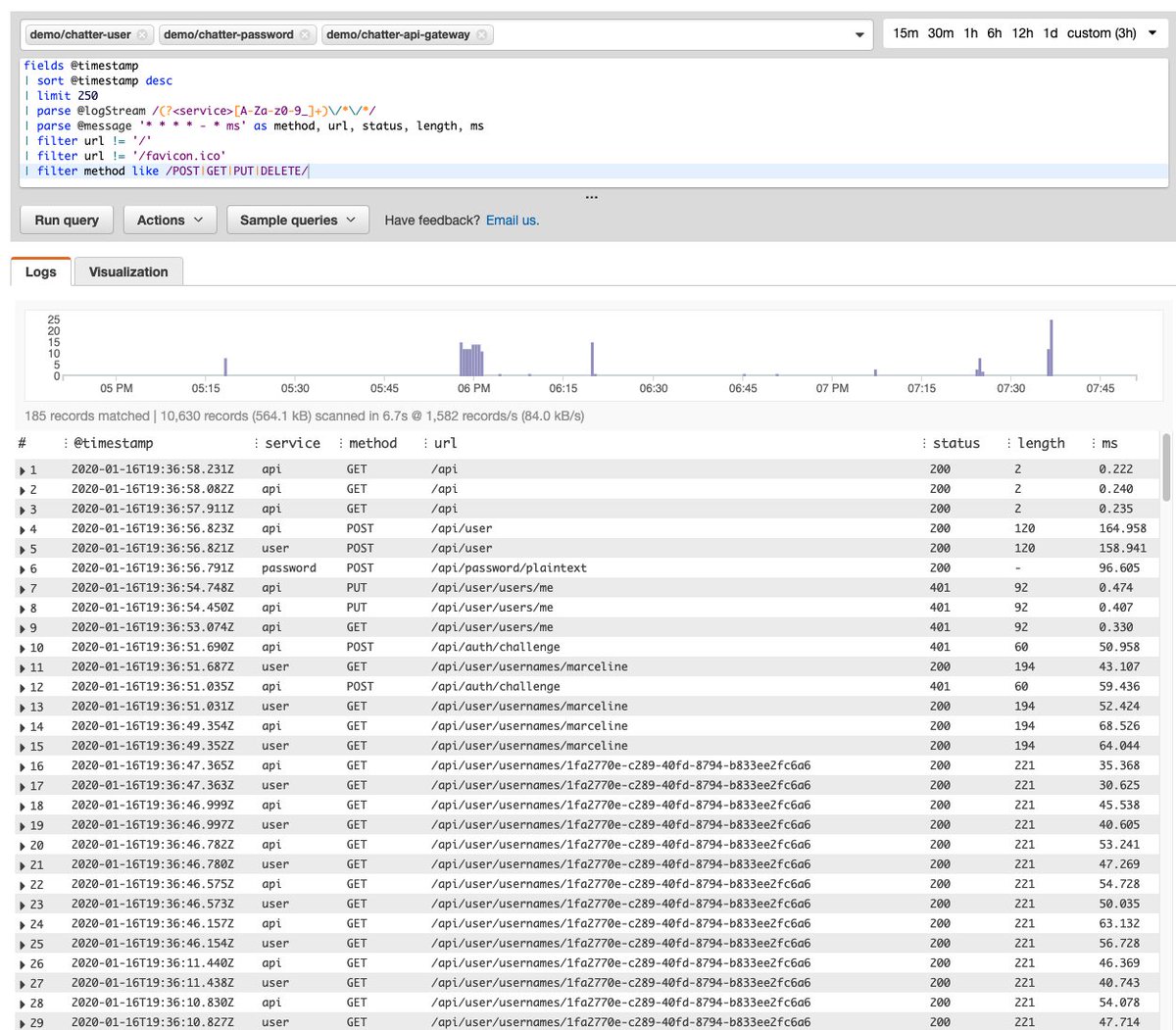Open the Sample queries dropdown

tap(298, 221)
